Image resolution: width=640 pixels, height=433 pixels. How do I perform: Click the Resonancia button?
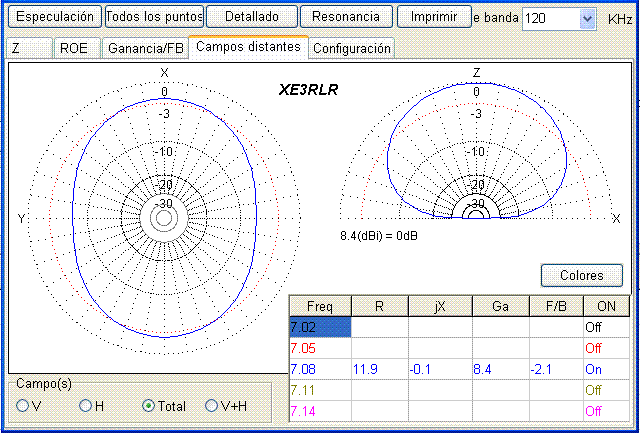pyautogui.click(x=346, y=17)
